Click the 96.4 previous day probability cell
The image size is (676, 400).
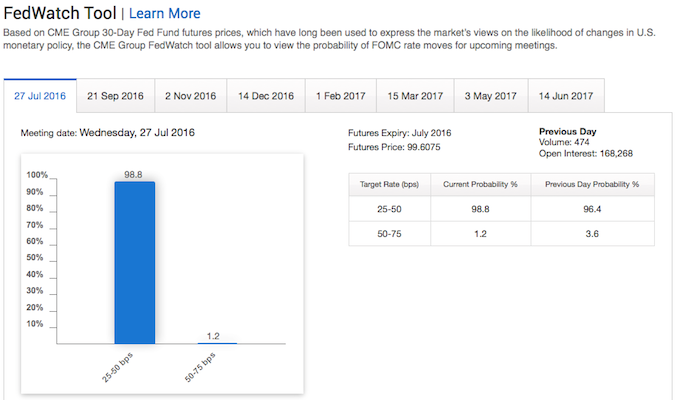(x=592, y=209)
